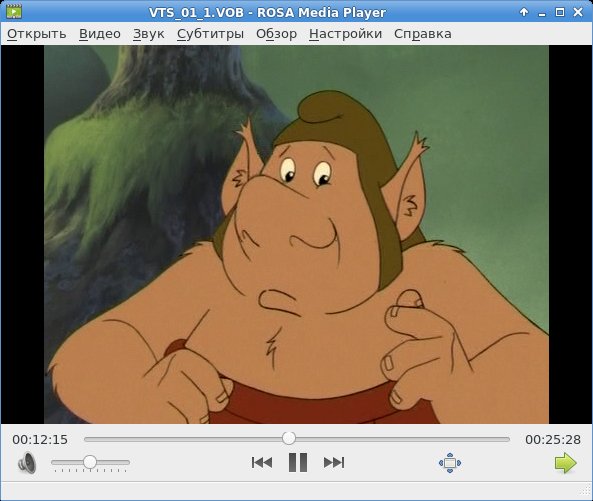Open the Обзор menu
The image size is (593, 501).
(276, 34)
